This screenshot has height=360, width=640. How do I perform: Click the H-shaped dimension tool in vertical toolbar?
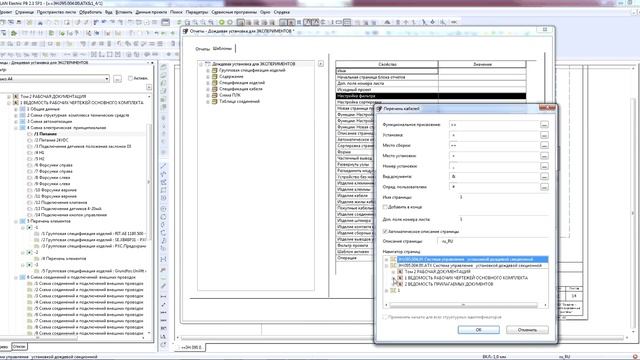click(164, 259)
